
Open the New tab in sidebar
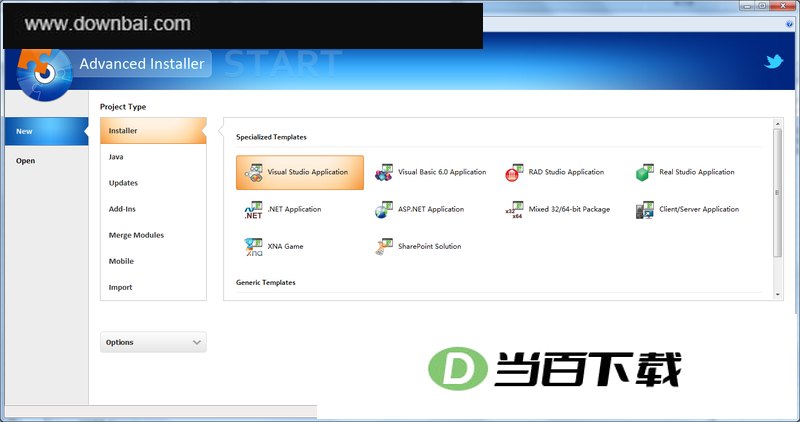(46, 131)
